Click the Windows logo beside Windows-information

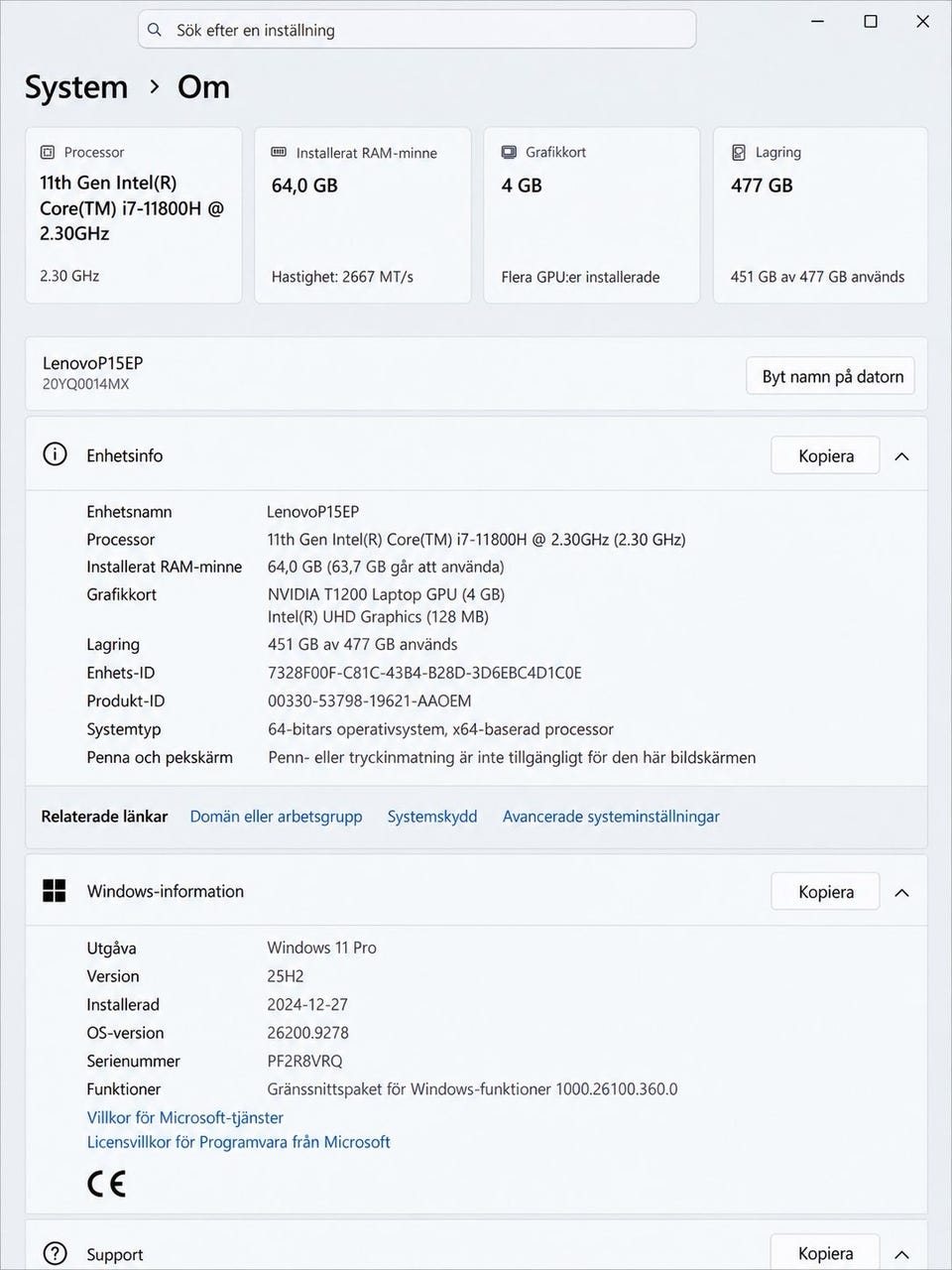coord(55,891)
